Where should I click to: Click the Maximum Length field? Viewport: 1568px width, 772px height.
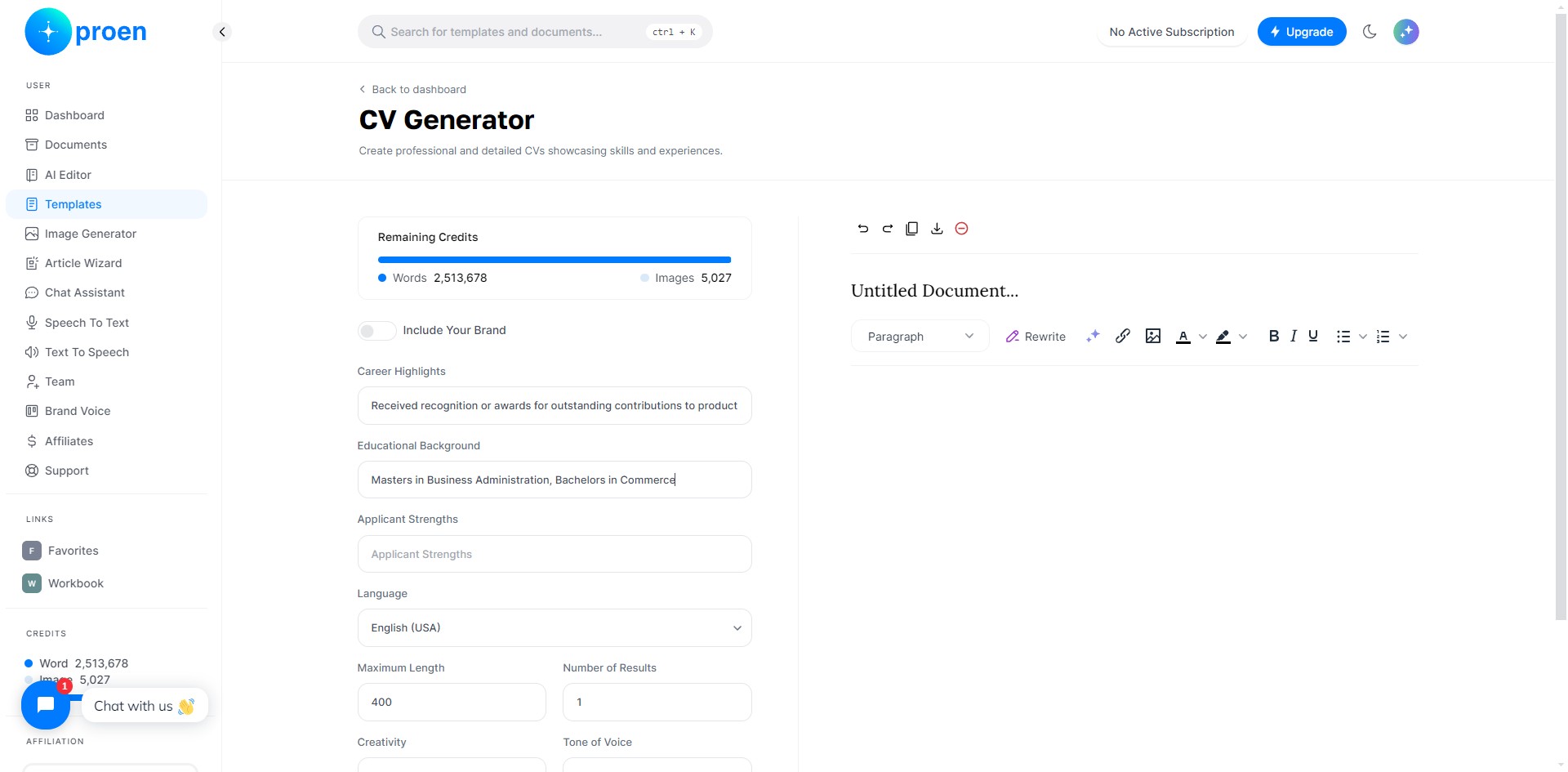click(452, 703)
